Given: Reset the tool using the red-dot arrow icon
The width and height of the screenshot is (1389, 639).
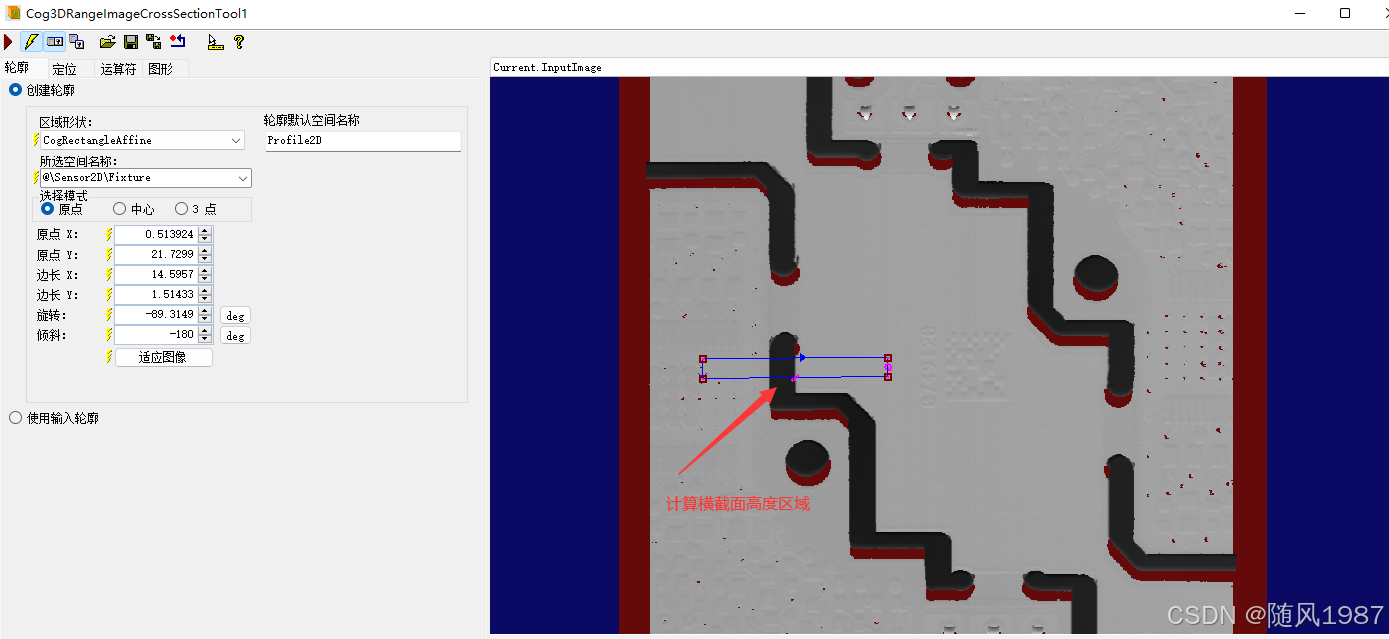Looking at the screenshot, I should (x=178, y=42).
